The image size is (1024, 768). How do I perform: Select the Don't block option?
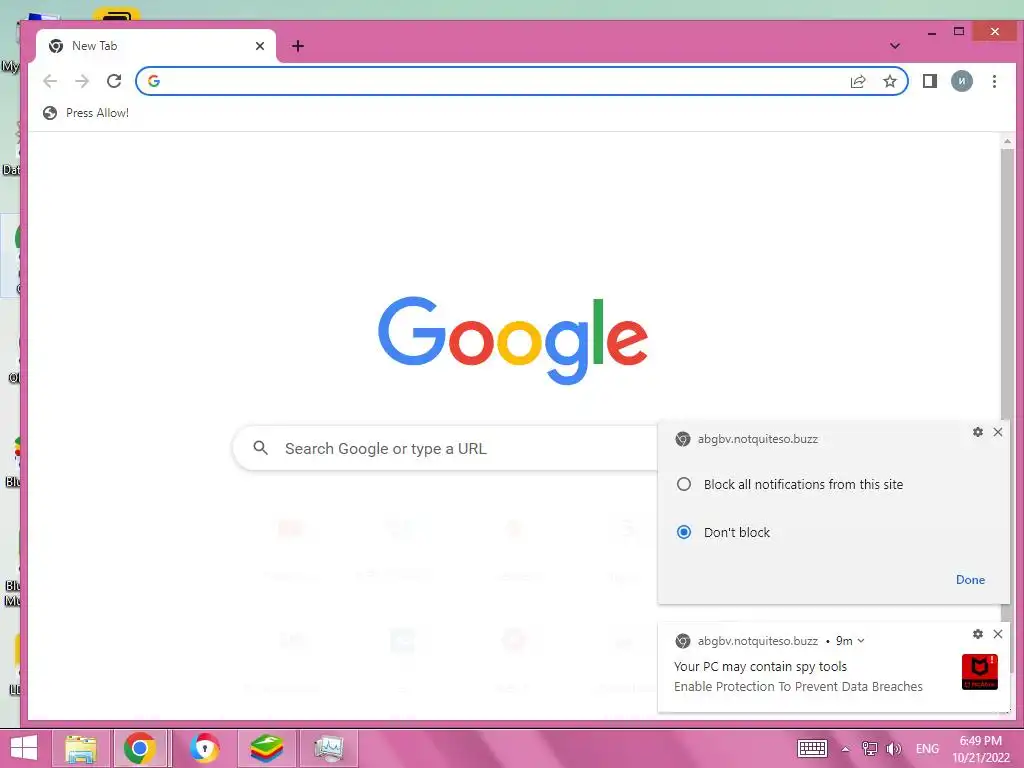tap(723, 532)
